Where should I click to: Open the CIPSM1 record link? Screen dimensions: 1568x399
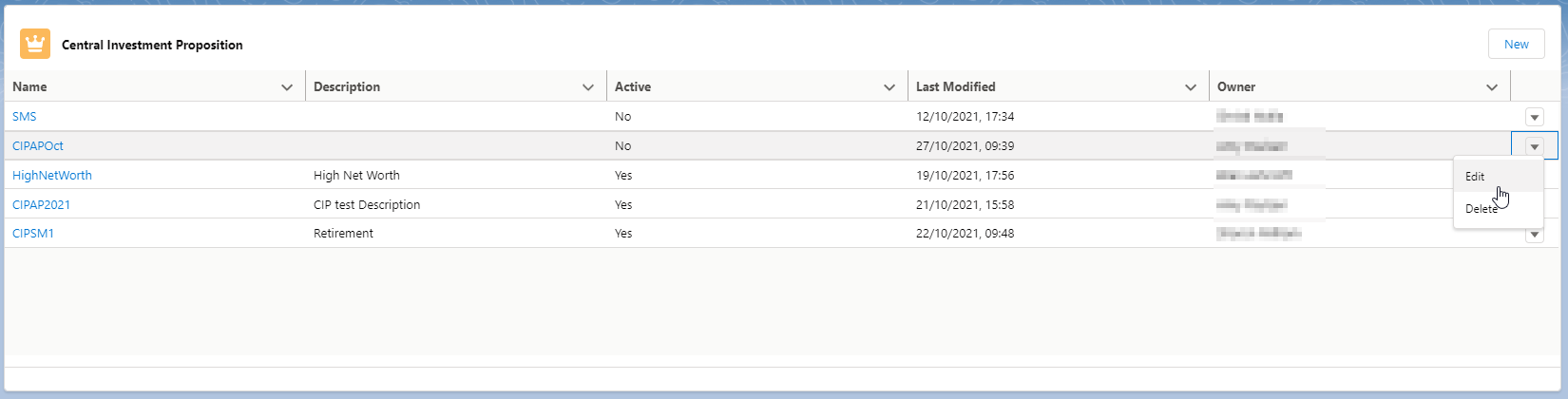pyautogui.click(x=33, y=234)
